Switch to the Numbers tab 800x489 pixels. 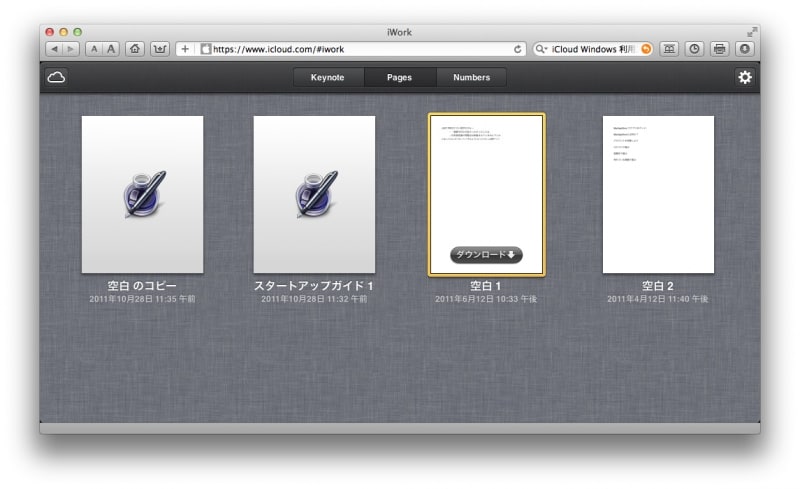pos(471,78)
